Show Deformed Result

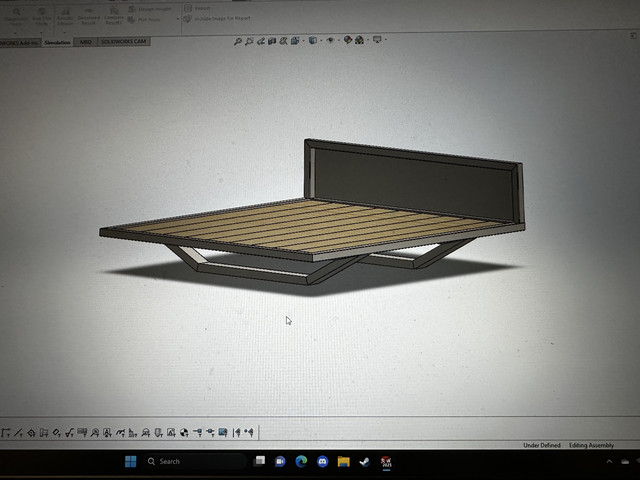coord(89,15)
